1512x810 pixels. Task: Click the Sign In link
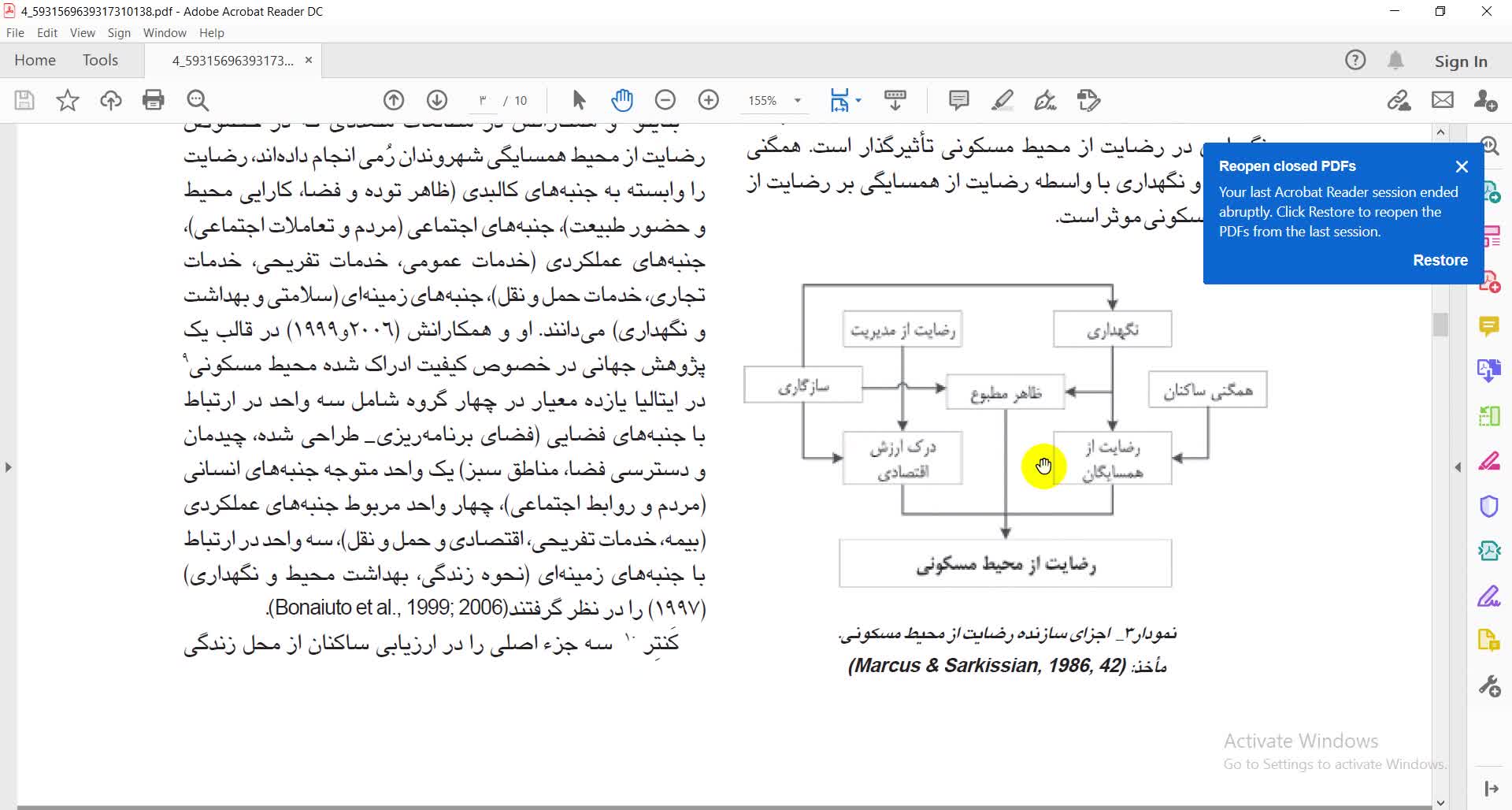(1461, 61)
